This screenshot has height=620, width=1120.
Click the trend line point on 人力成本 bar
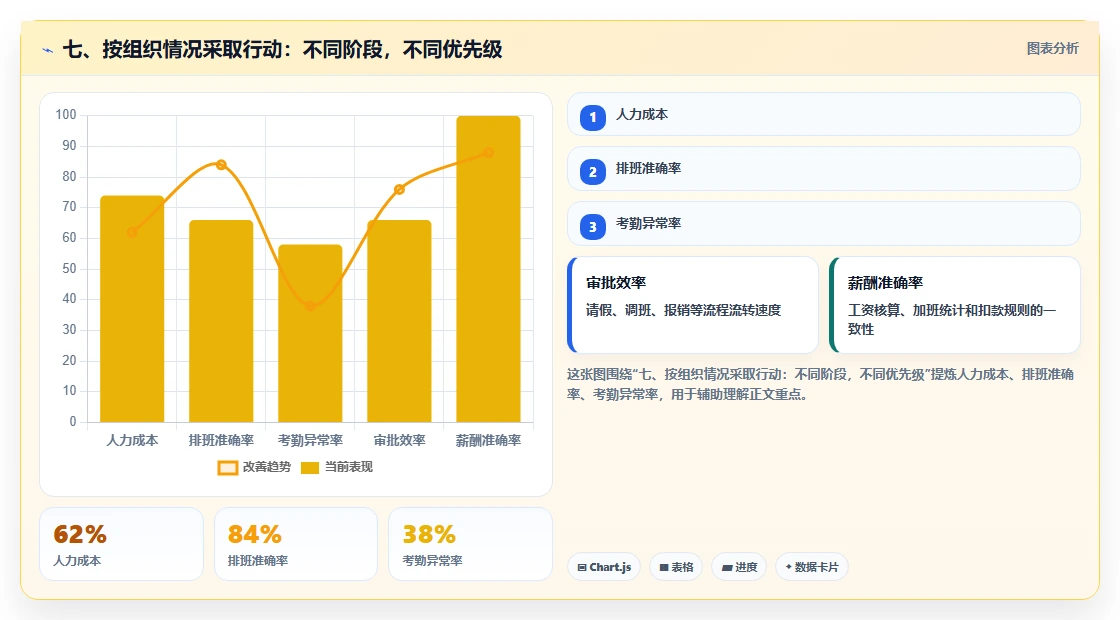132,232
